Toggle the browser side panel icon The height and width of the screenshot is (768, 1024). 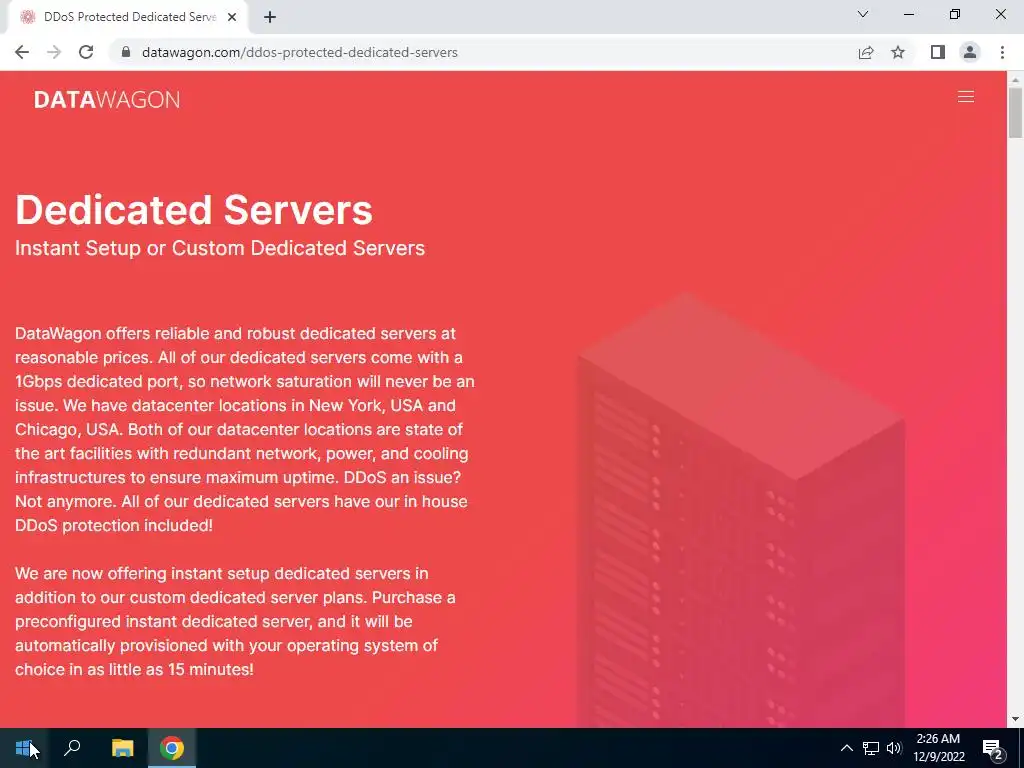click(x=938, y=52)
